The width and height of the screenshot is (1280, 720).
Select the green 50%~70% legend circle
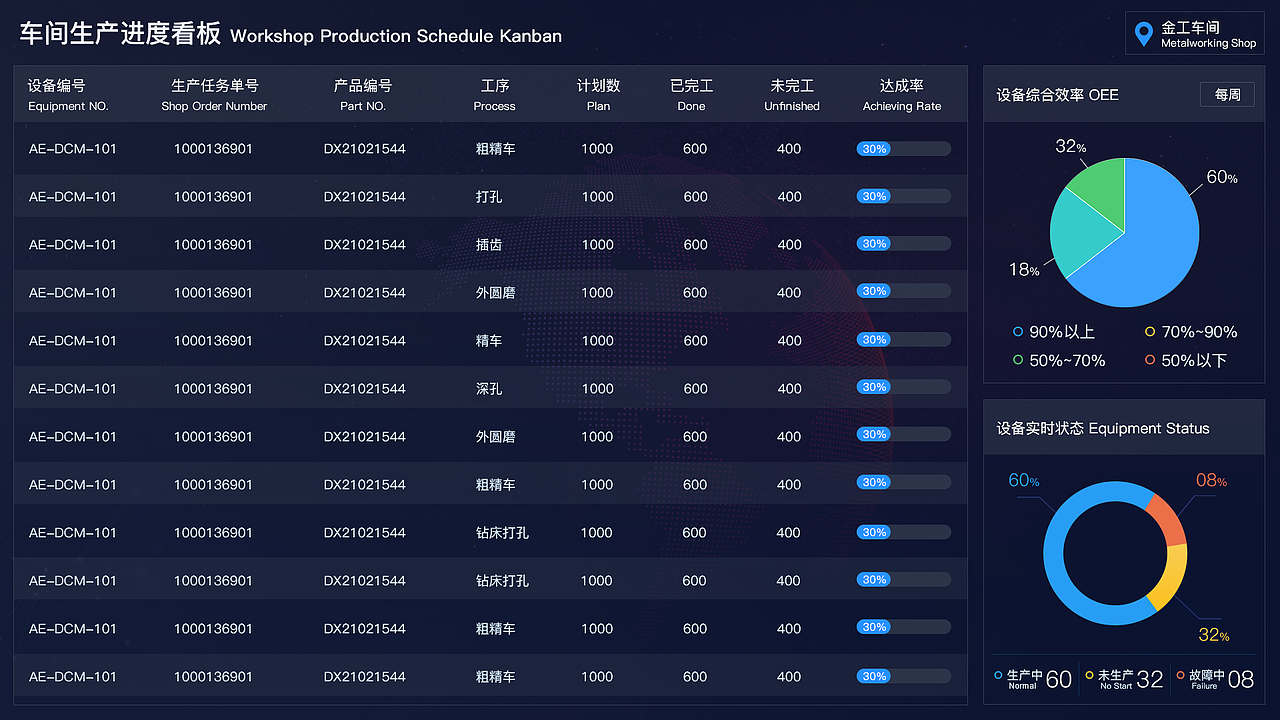point(1018,360)
